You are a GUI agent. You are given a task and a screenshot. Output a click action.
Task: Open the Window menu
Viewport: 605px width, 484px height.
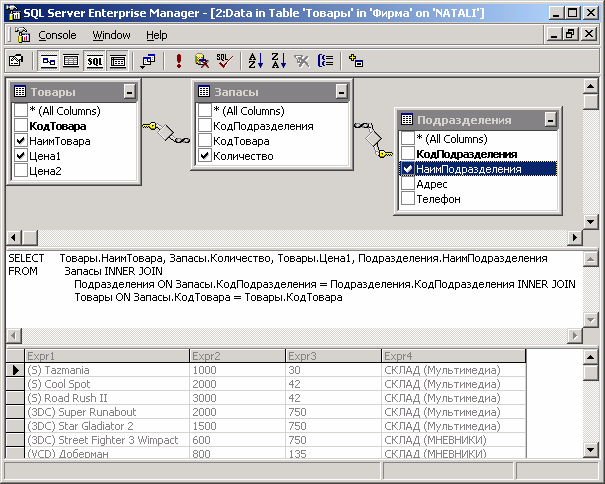pyautogui.click(x=111, y=35)
